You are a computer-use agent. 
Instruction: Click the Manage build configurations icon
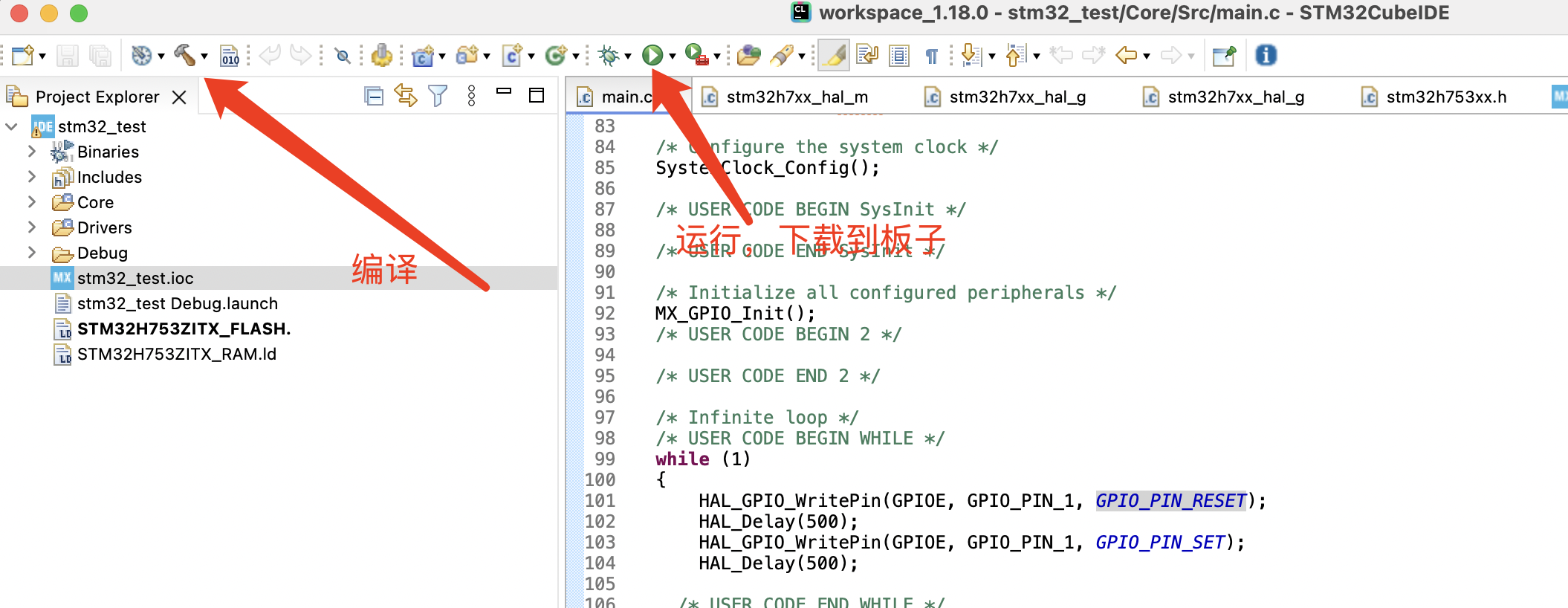141,56
